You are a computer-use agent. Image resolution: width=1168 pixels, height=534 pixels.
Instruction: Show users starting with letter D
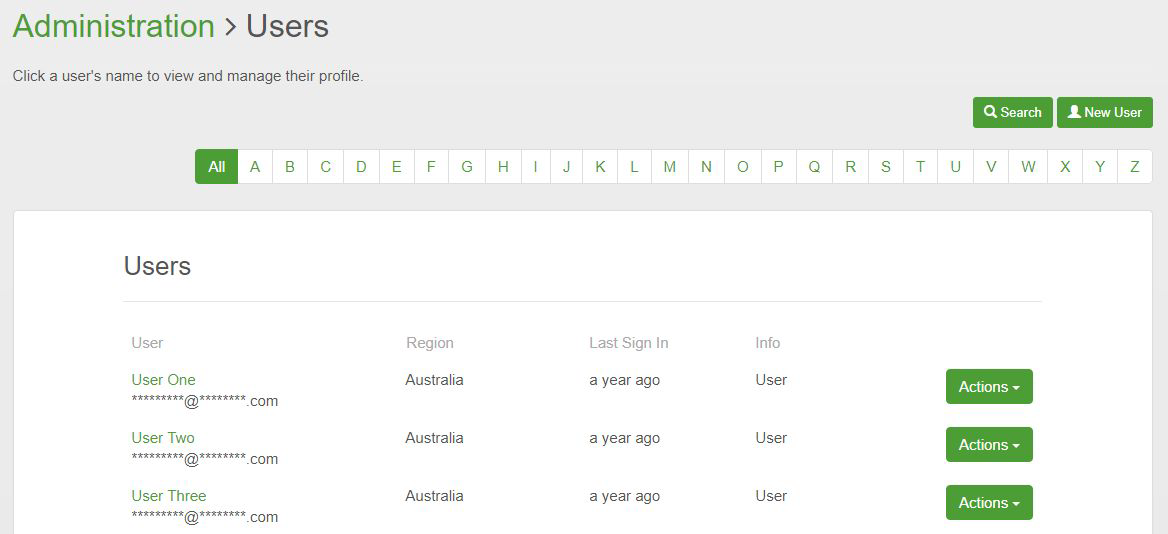click(361, 167)
